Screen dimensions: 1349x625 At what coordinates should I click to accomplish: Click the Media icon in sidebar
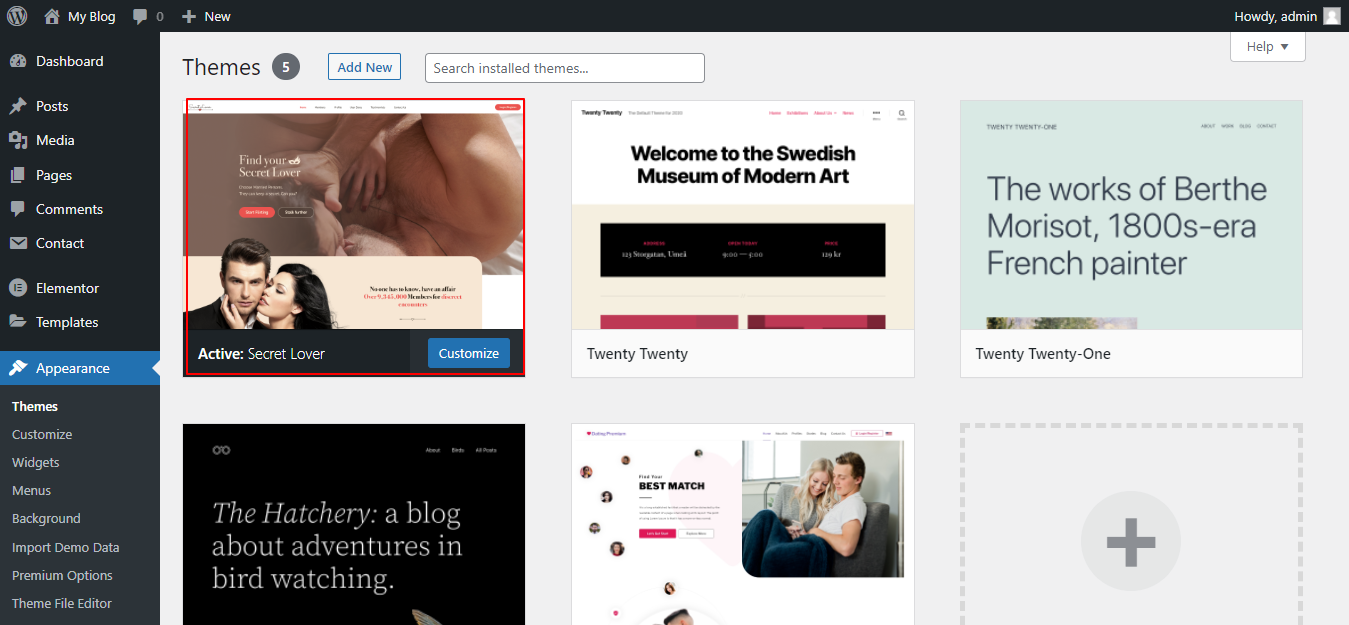[x=18, y=140]
